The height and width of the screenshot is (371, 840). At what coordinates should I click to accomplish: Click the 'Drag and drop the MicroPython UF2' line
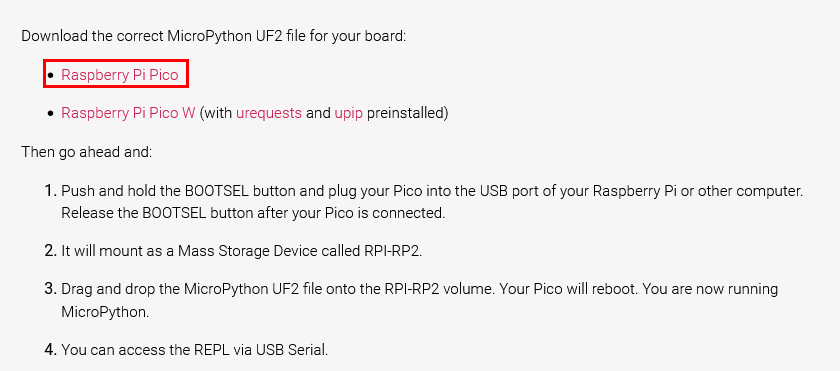click(419, 290)
